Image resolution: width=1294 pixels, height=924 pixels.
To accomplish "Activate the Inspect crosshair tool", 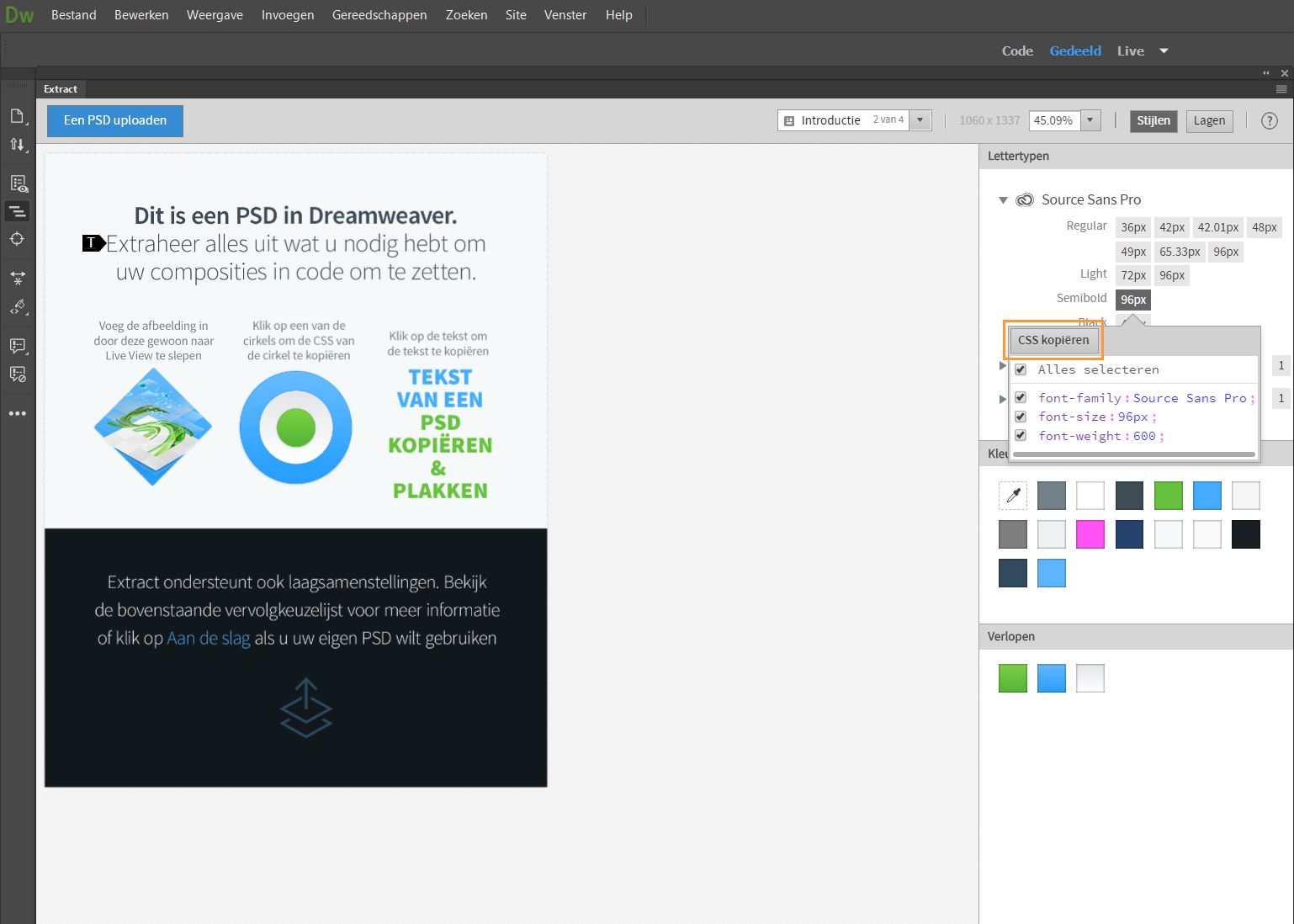I will coord(18,239).
